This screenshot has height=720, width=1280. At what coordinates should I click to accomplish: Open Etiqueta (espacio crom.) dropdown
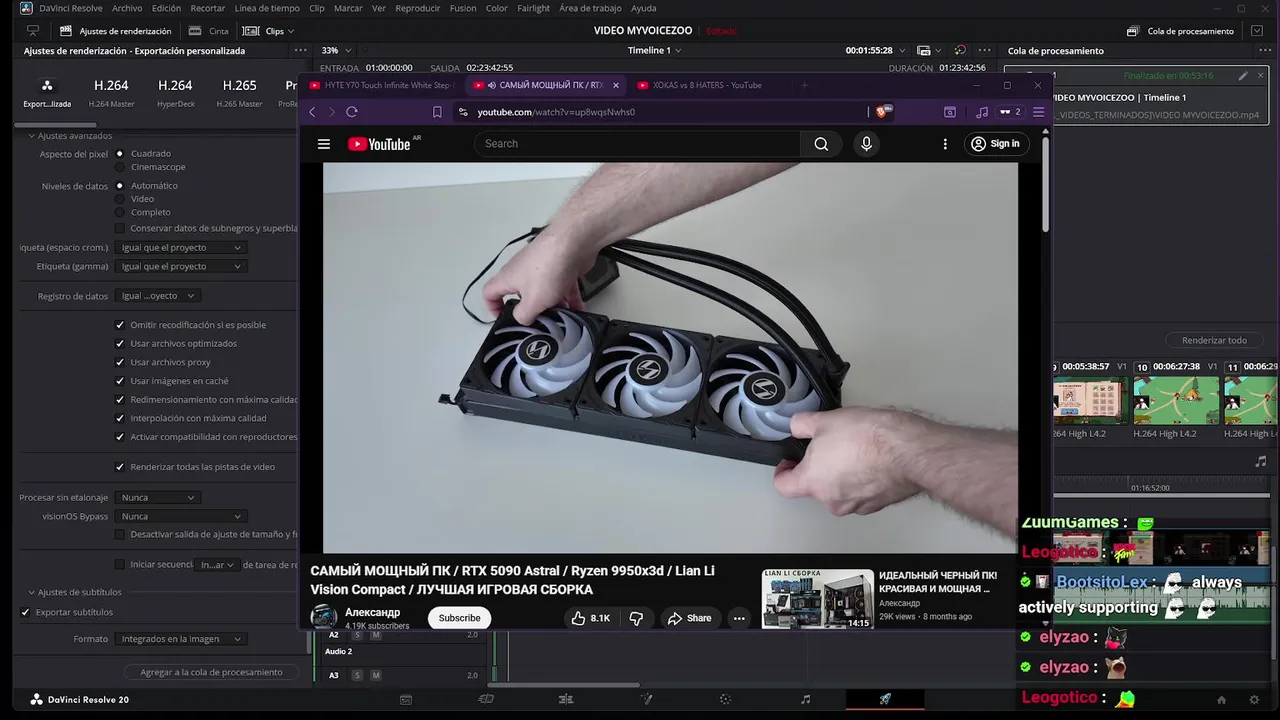181,248
